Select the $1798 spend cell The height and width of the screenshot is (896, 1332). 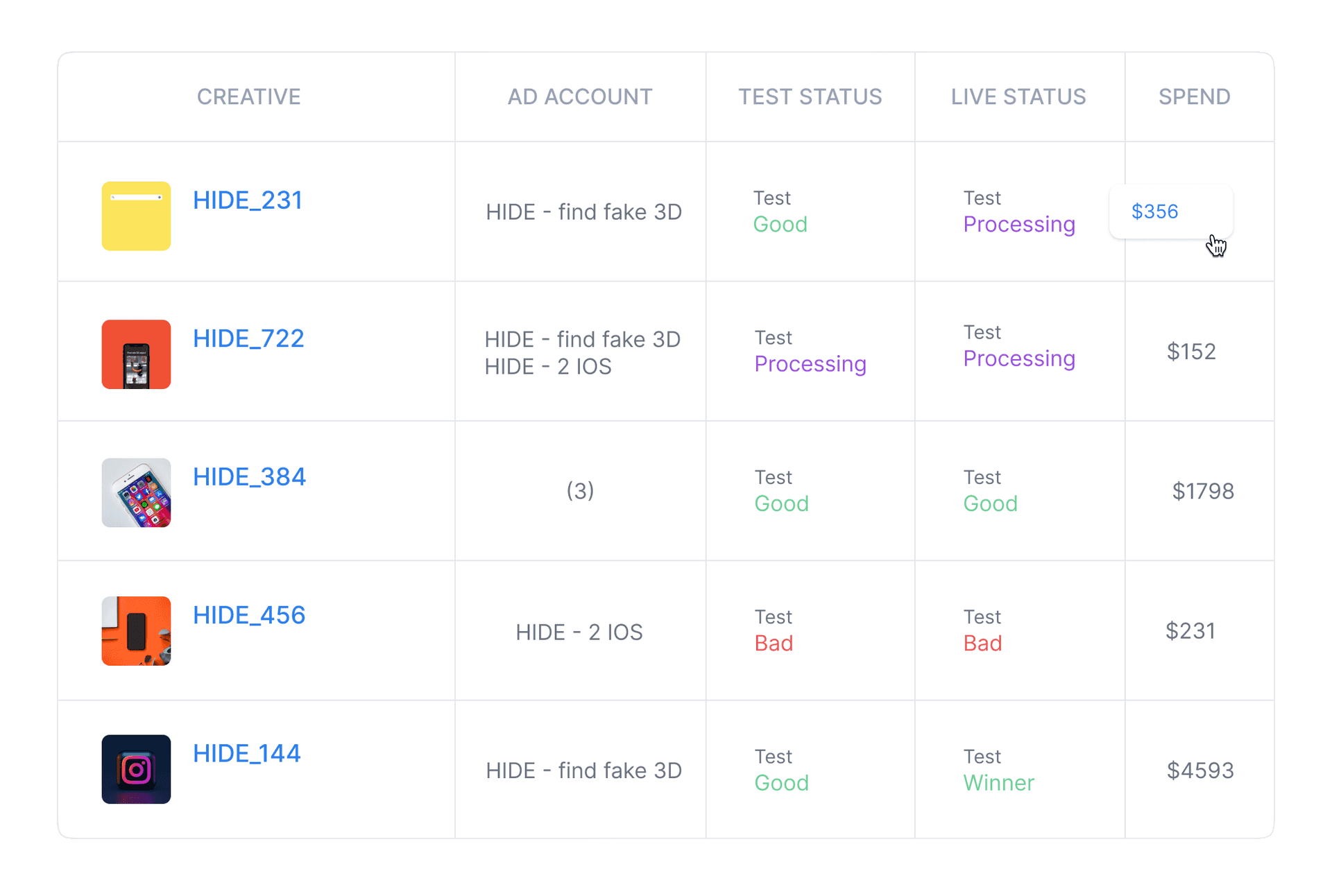tap(1203, 491)
